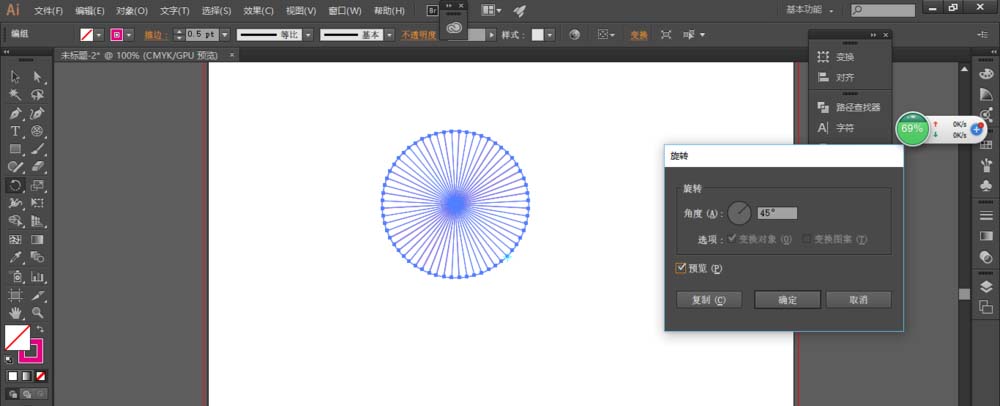Select the Zoom magnifier tool

click(38, 312)
